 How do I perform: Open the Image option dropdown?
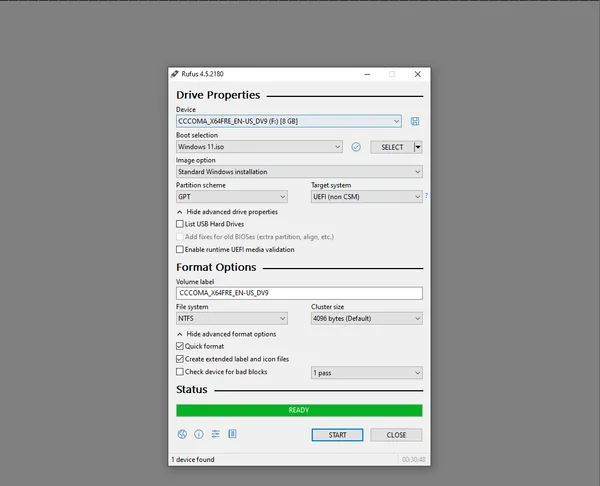click(299, 171)
